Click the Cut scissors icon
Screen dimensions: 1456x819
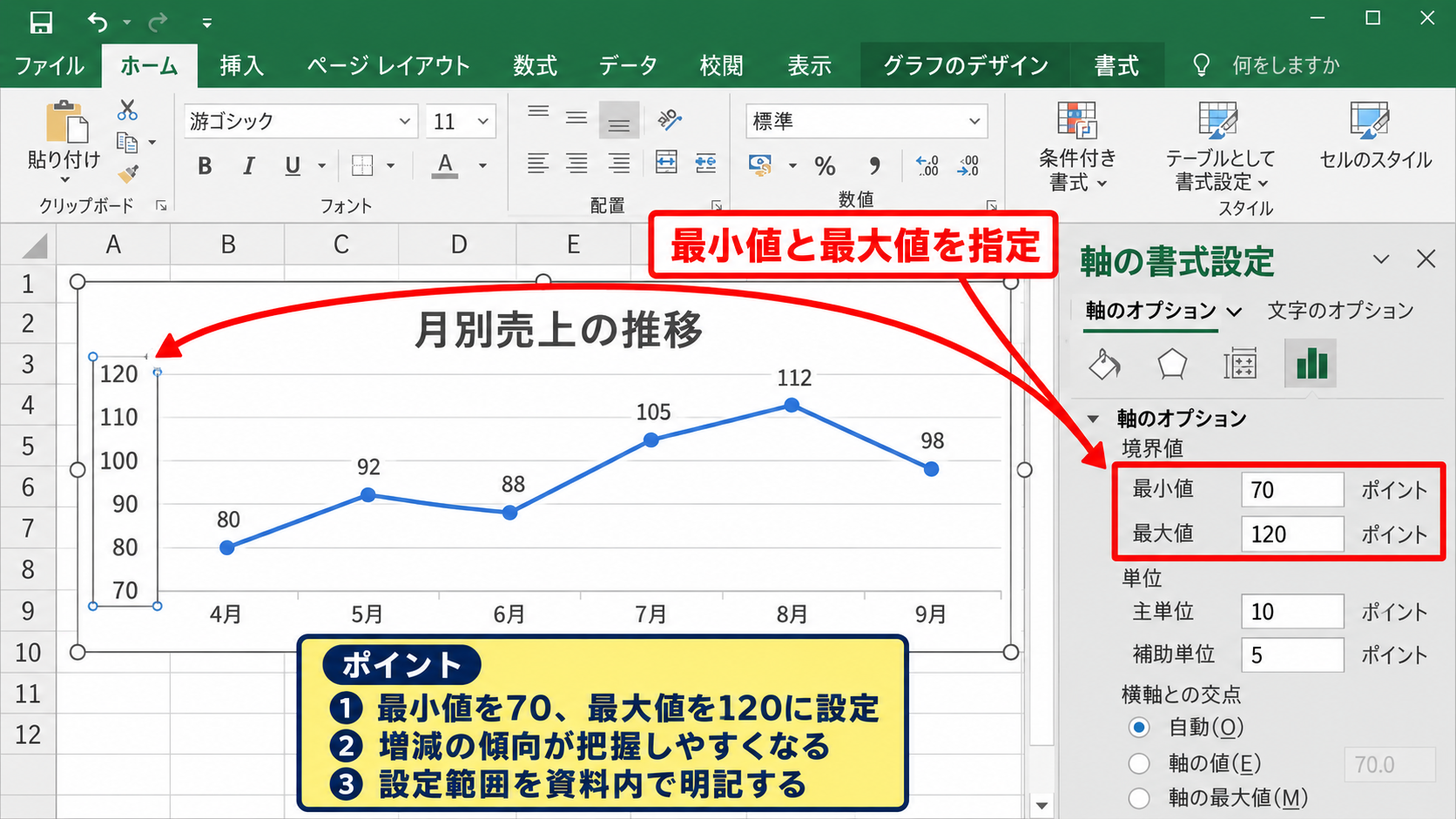(x=128, y=110)
